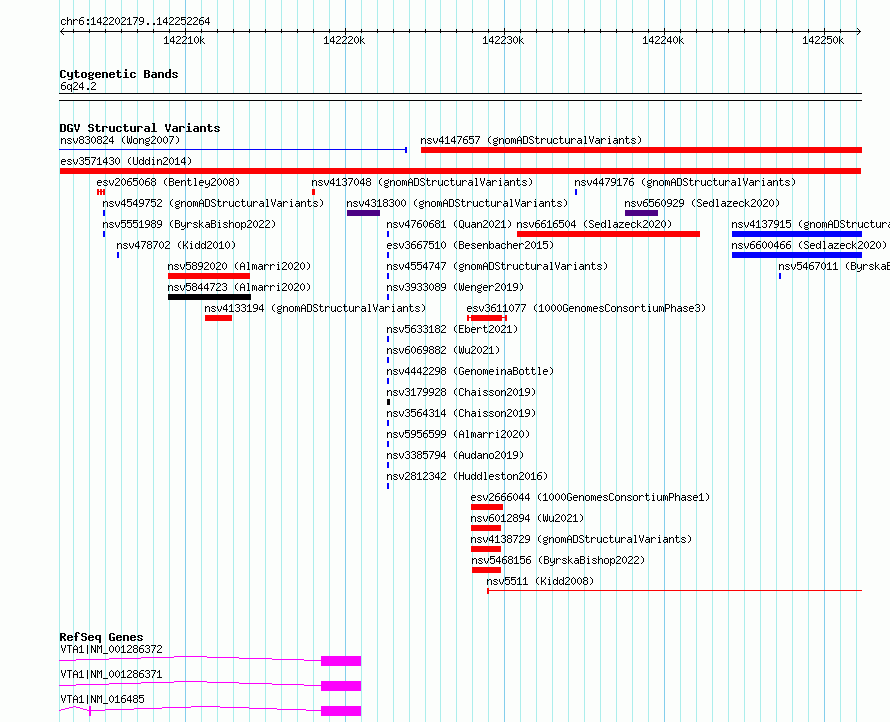890x722 pixels.
Task: Select the nsv4147657 gnomAD variant label
Action: [531, 140]
